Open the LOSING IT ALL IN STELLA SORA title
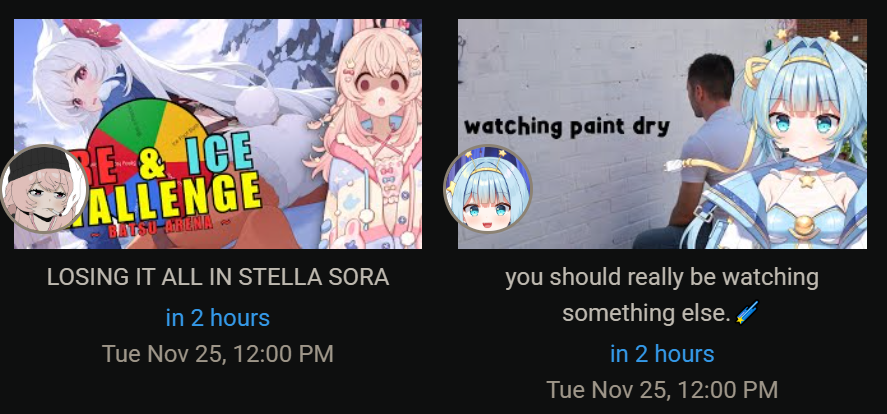This screenshot has width=887, height=414. point(218,277)
